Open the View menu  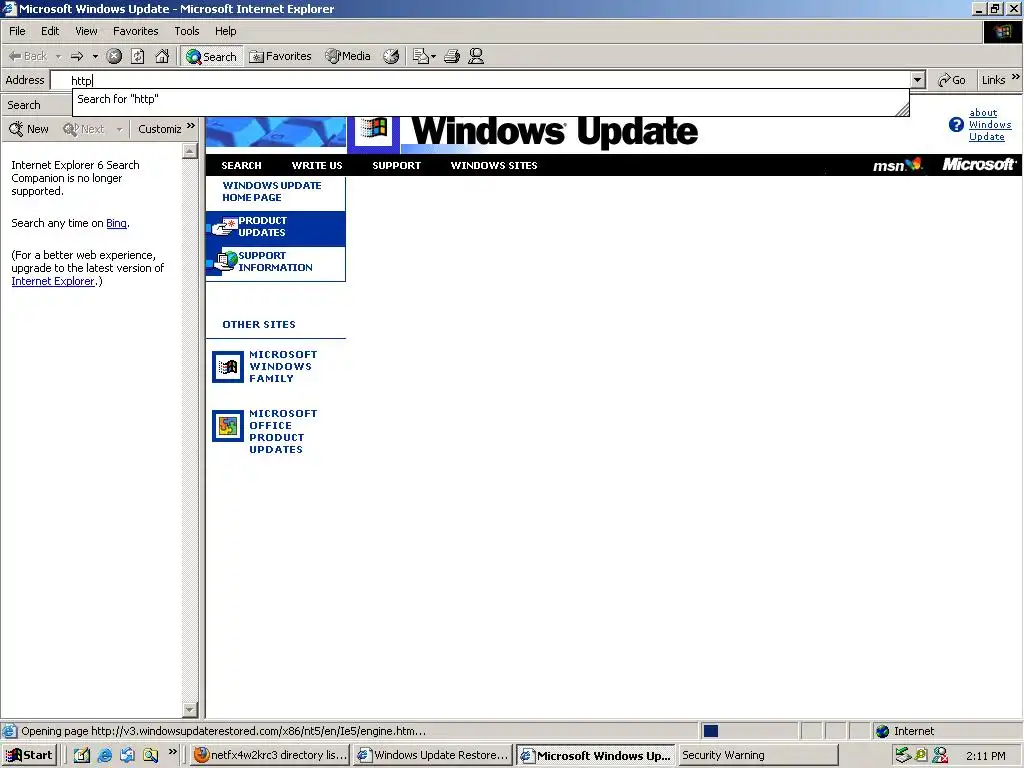[x=86, y=31]
